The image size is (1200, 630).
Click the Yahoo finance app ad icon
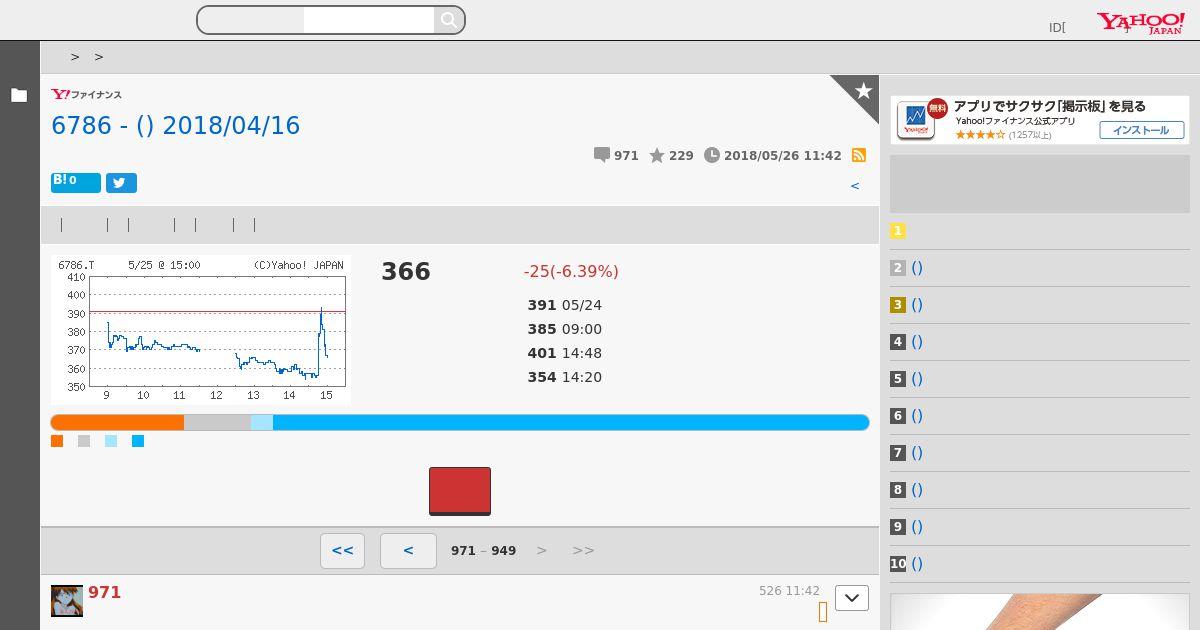coord(916,119)
